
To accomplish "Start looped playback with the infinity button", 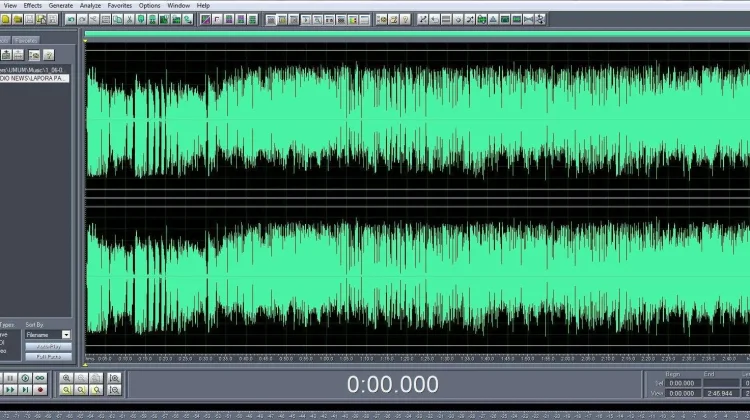I will coord(40,378).
